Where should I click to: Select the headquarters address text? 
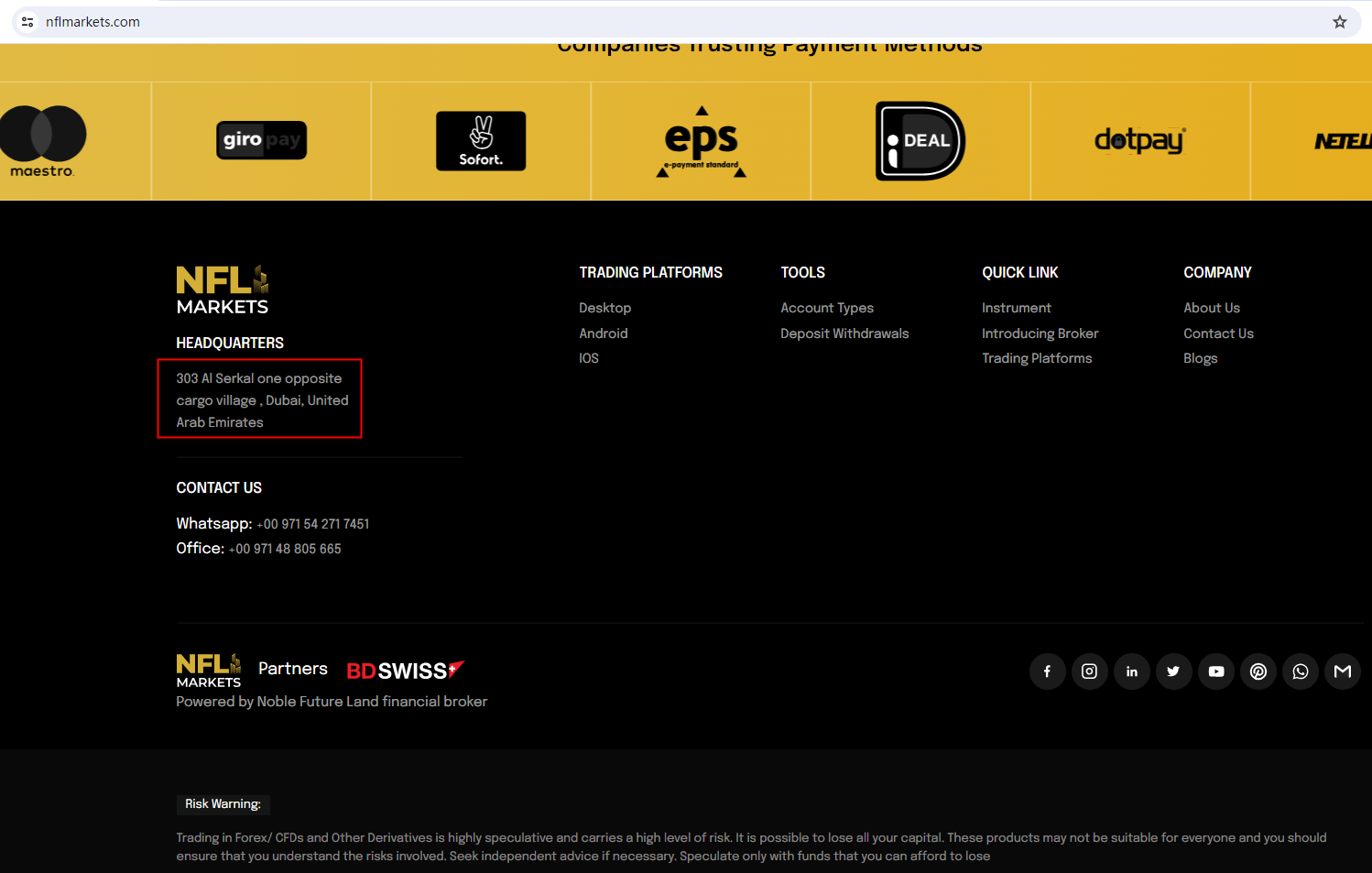tap(262, 400)
